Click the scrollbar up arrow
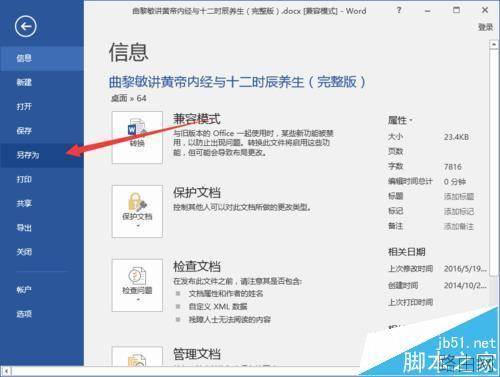Screen dimensions: 500x377 point(493,44)
